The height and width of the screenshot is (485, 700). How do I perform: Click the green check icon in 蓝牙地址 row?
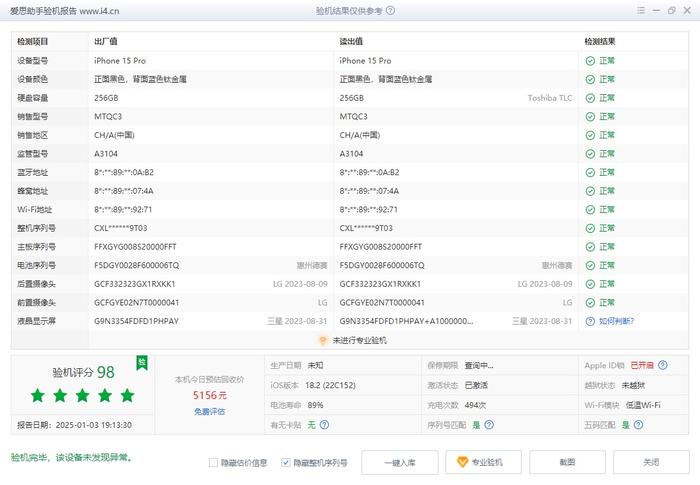point(590,172)
